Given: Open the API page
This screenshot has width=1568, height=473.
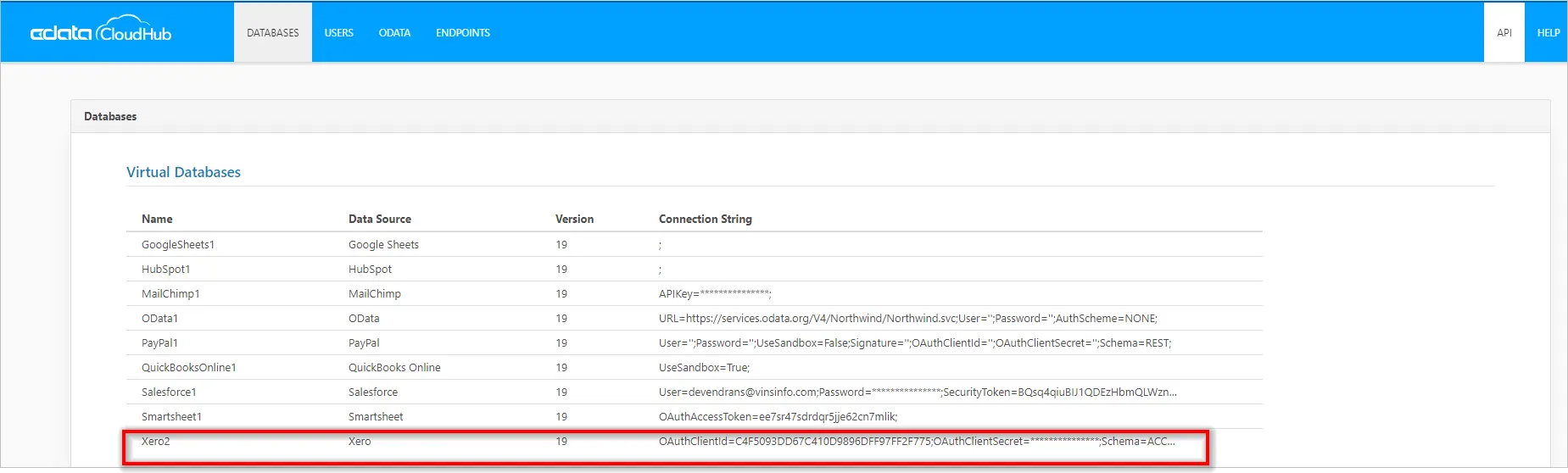Looking at the screenshot, I should 1504,32.
